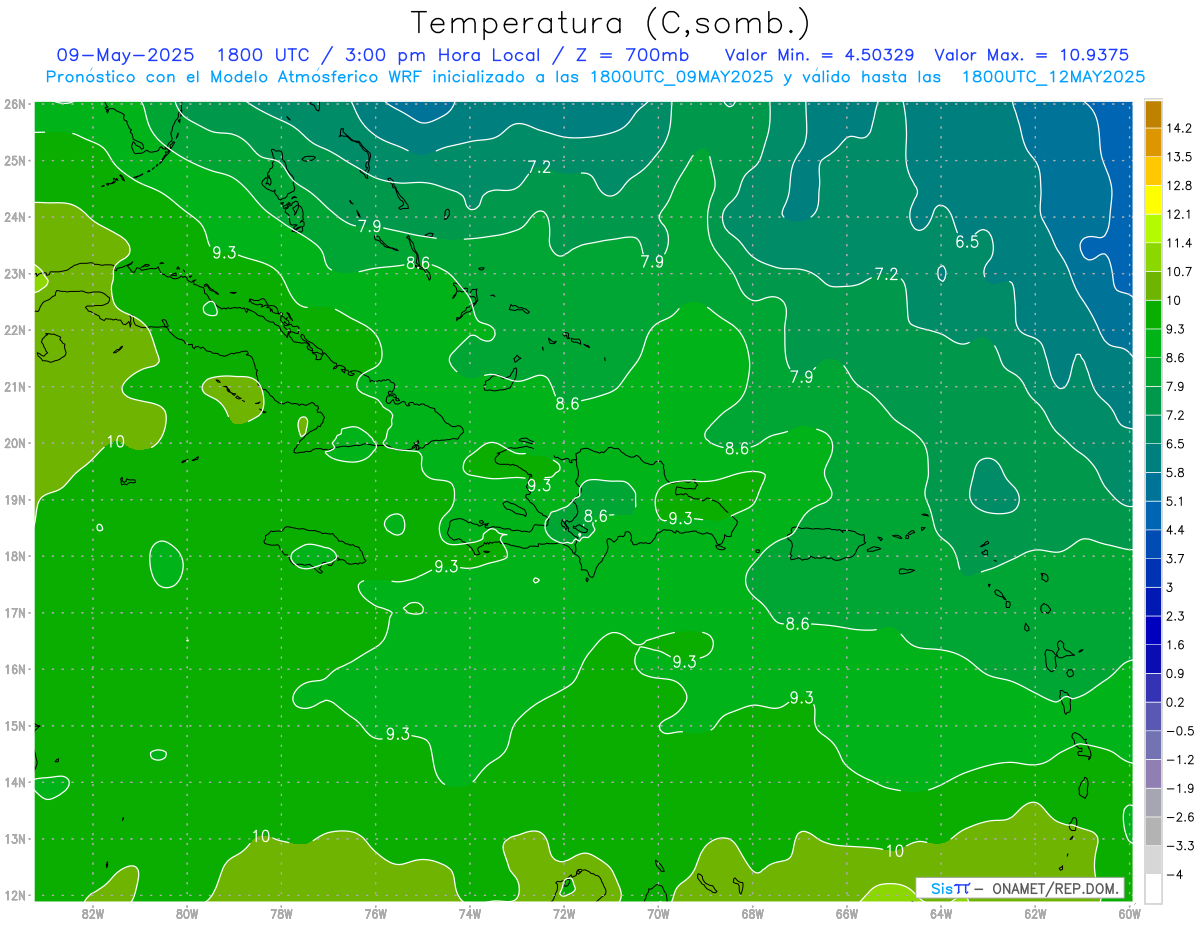
Task: Click the '9.3' value on the color scale
Action: [1176, 329]
